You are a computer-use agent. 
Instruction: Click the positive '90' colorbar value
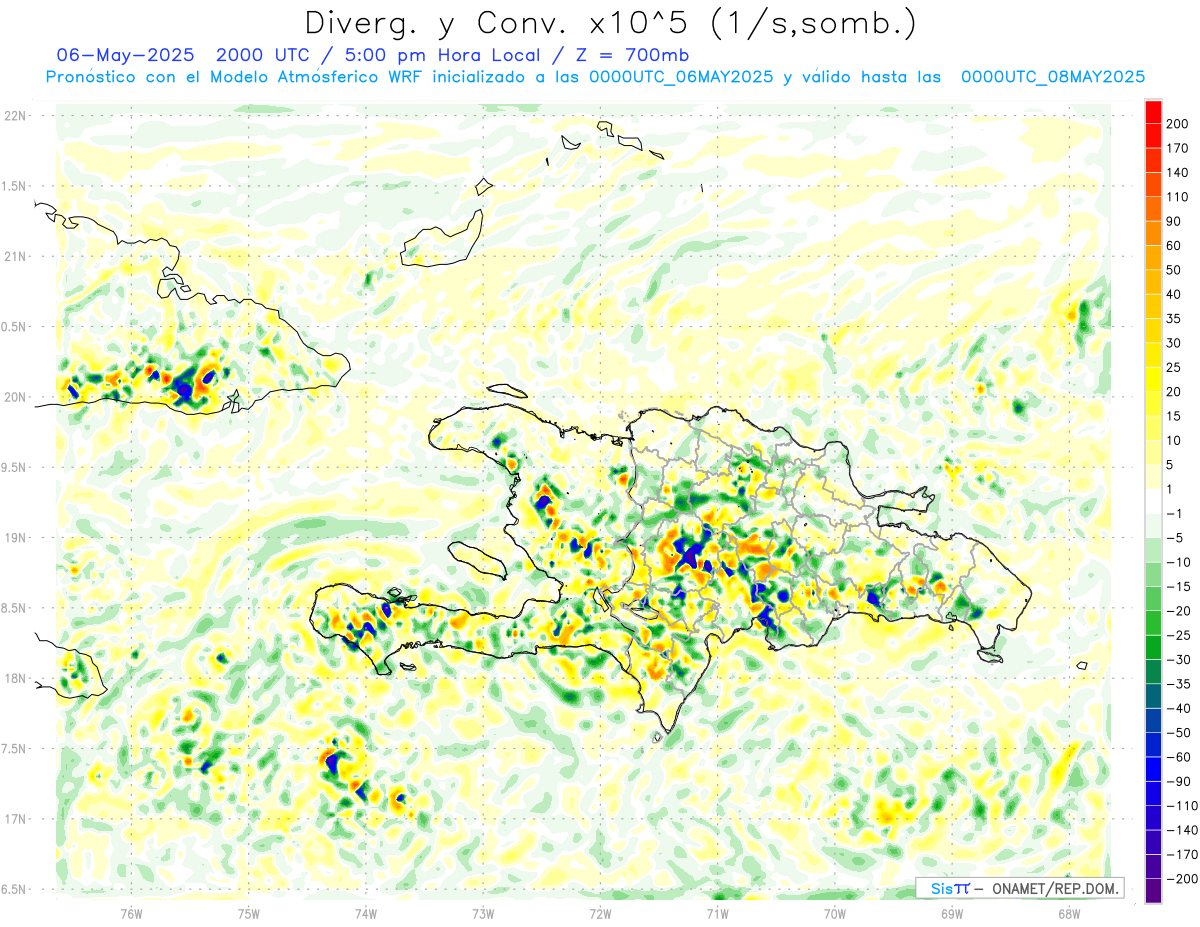click(x=1174, y=221)
